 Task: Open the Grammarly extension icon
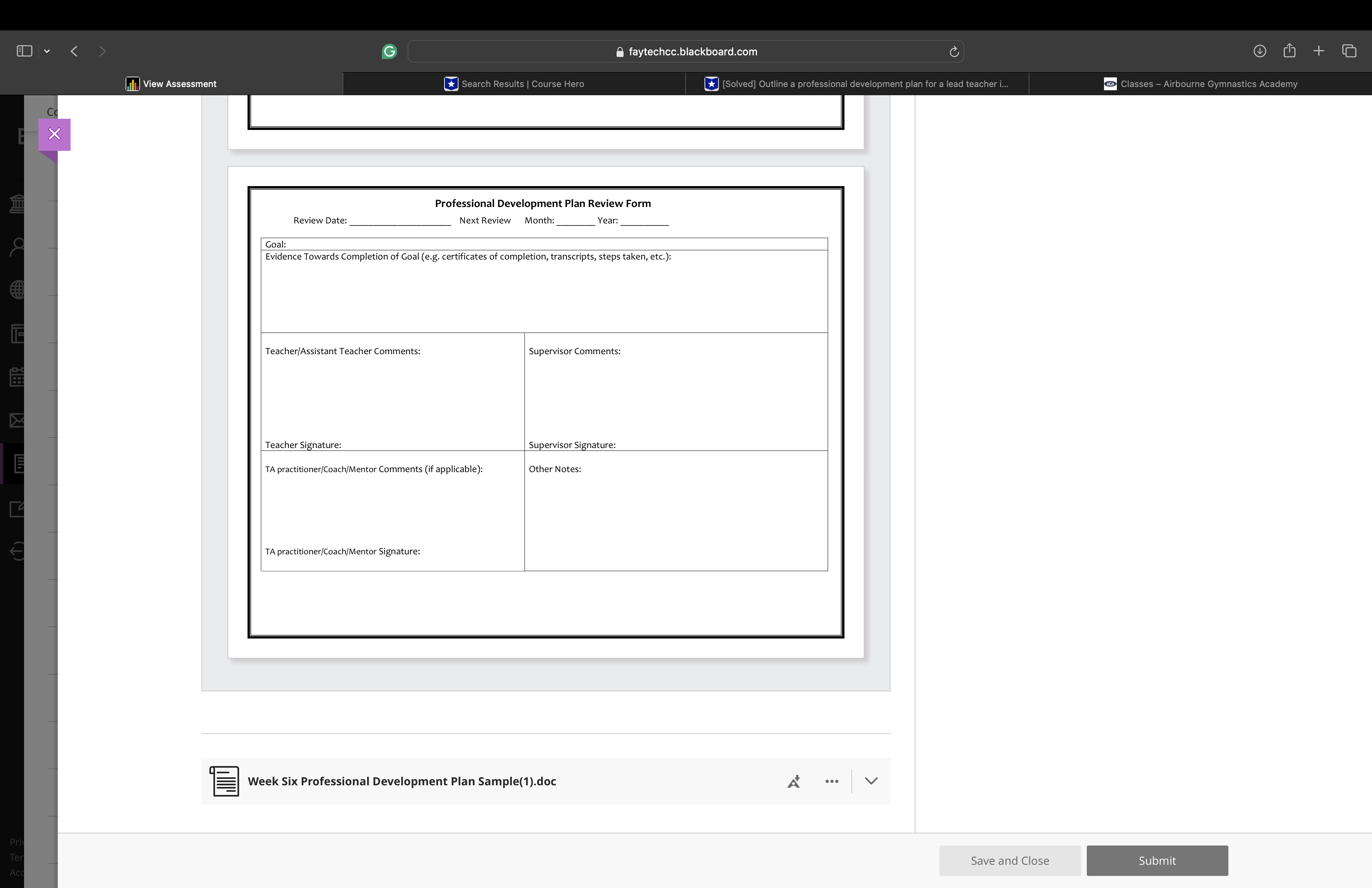click(389, 51)
